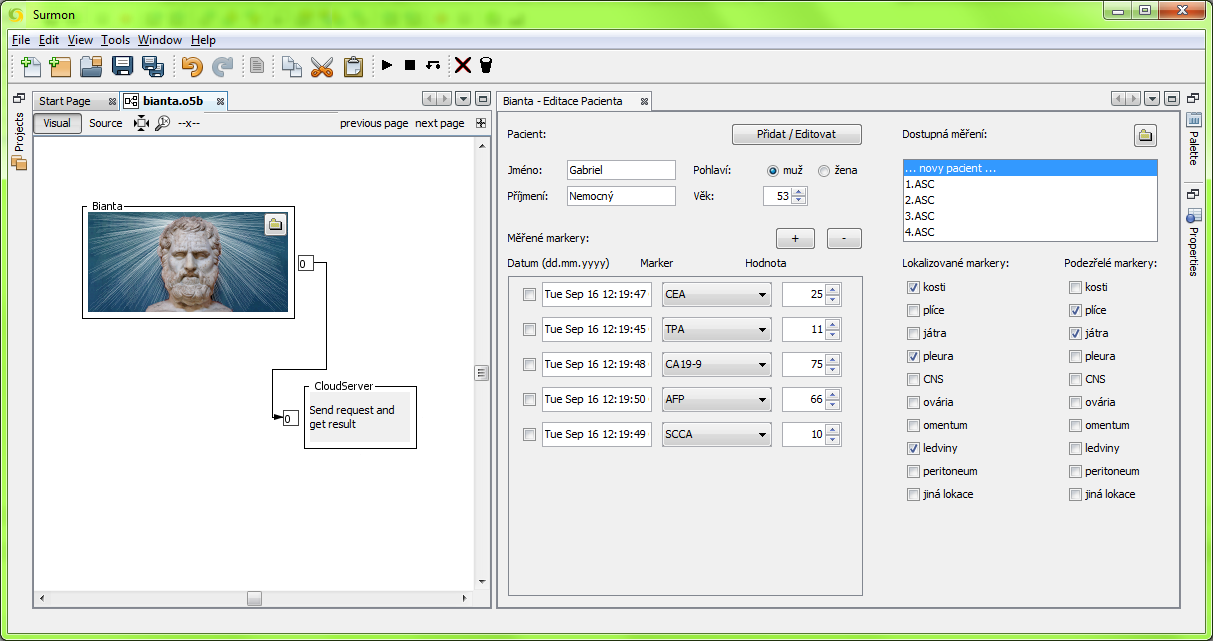Screen dimensions: 1213x641
Task: Cut the selection with the scissors icon
Action: click(x=321, y=66)
